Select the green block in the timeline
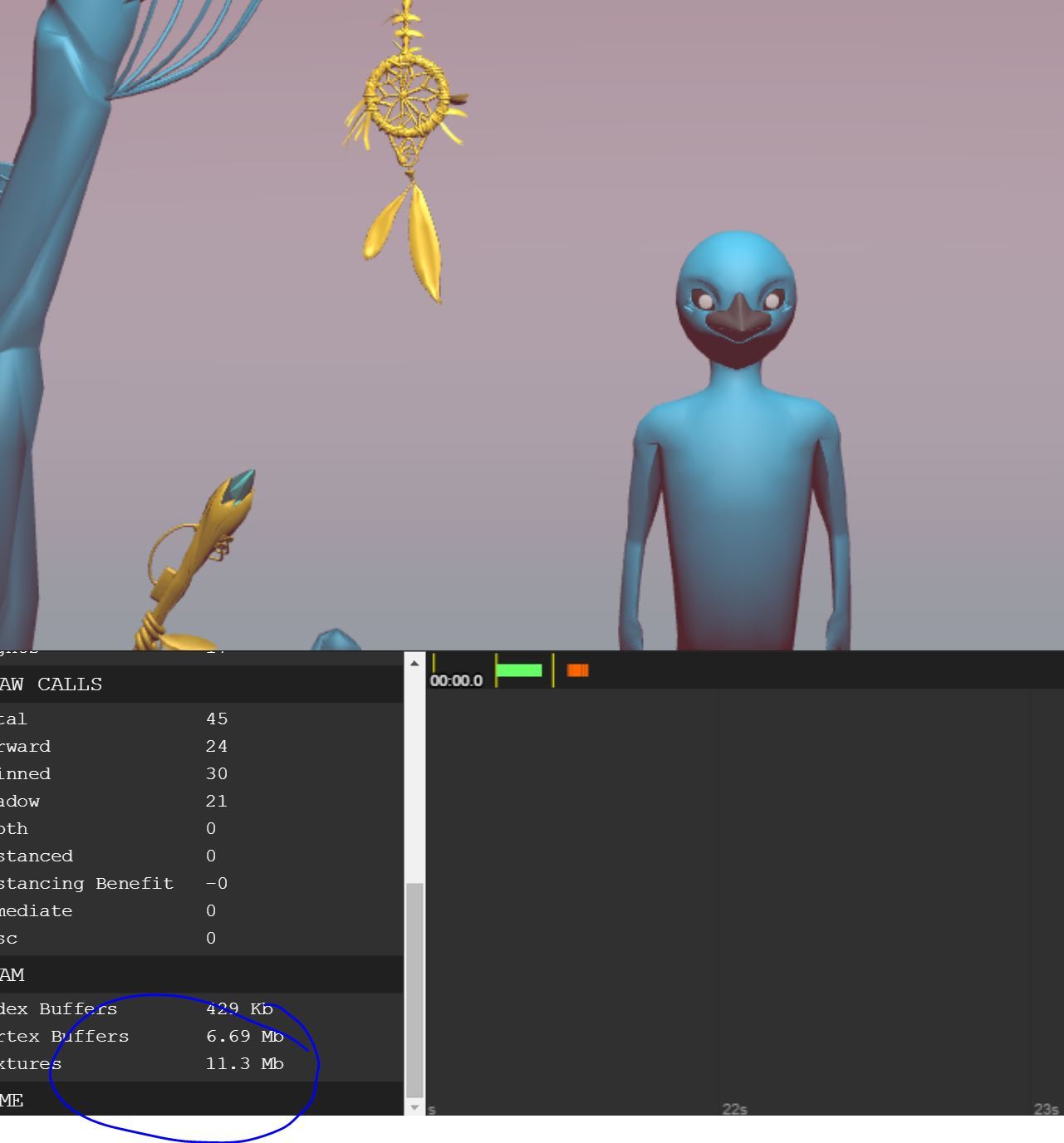Viewport: 1064px width, 1143px height. [519, 670]
